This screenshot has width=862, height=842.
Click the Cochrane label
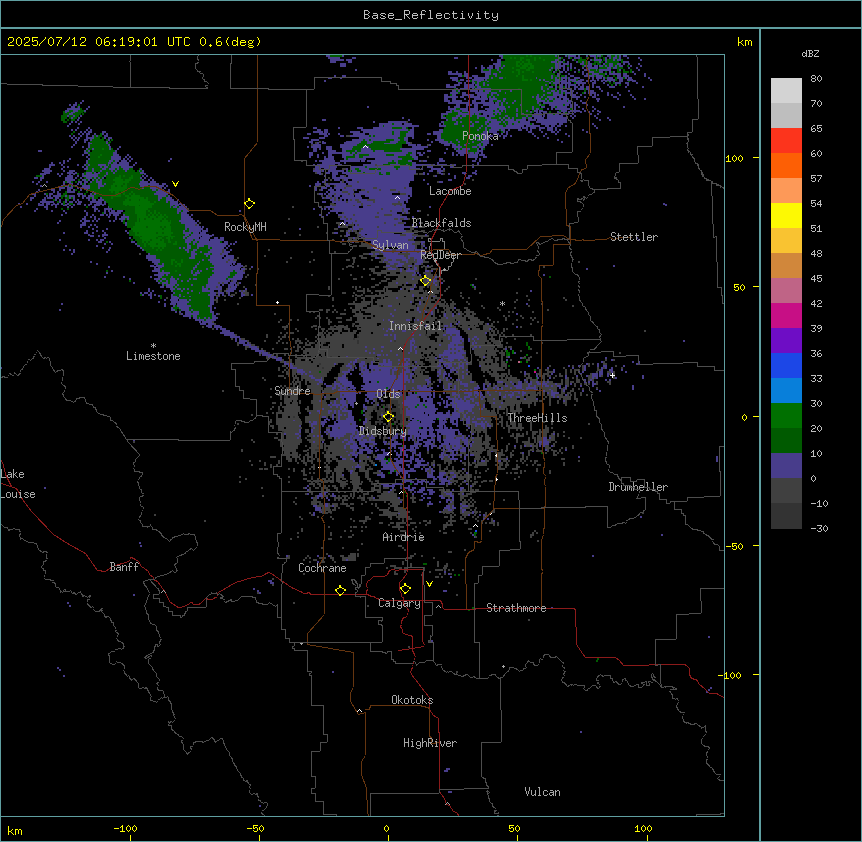pos(322,568)
